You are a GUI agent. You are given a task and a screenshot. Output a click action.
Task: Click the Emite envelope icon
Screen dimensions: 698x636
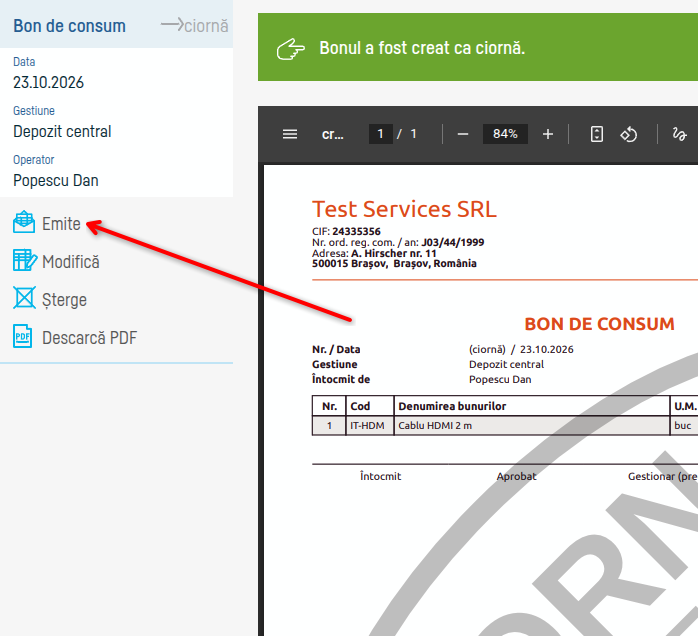(x=24, y=222)
